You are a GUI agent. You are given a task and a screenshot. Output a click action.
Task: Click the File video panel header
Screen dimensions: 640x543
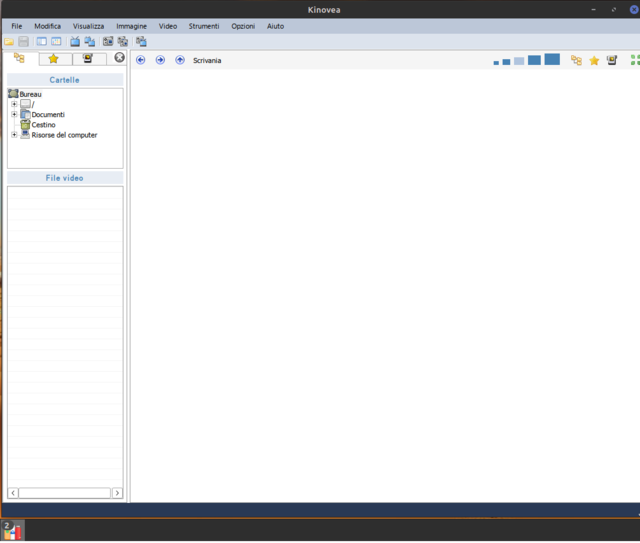(65, 178)
